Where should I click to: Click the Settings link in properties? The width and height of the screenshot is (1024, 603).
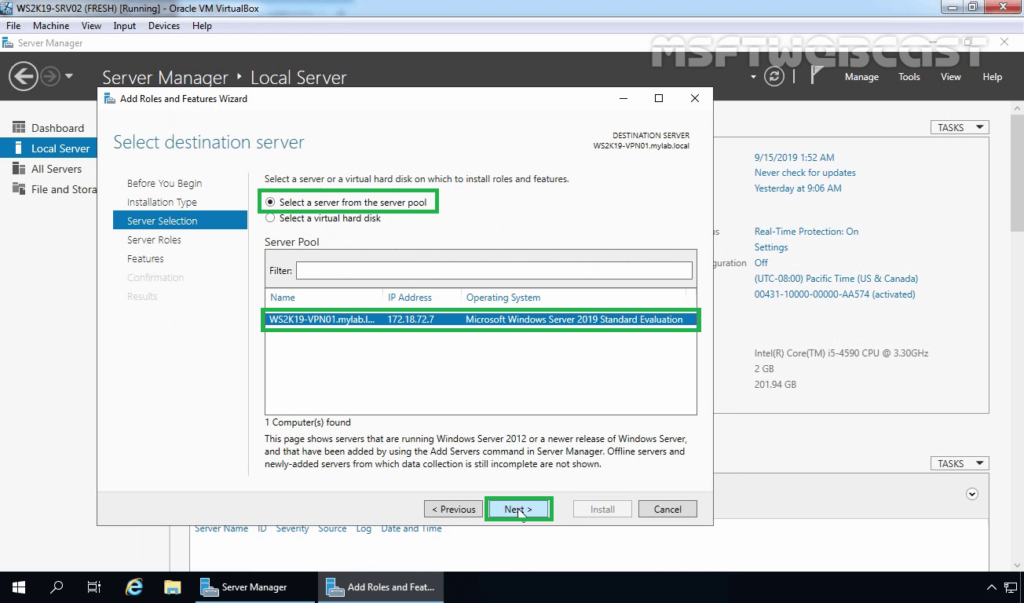(x=771, y=247)
